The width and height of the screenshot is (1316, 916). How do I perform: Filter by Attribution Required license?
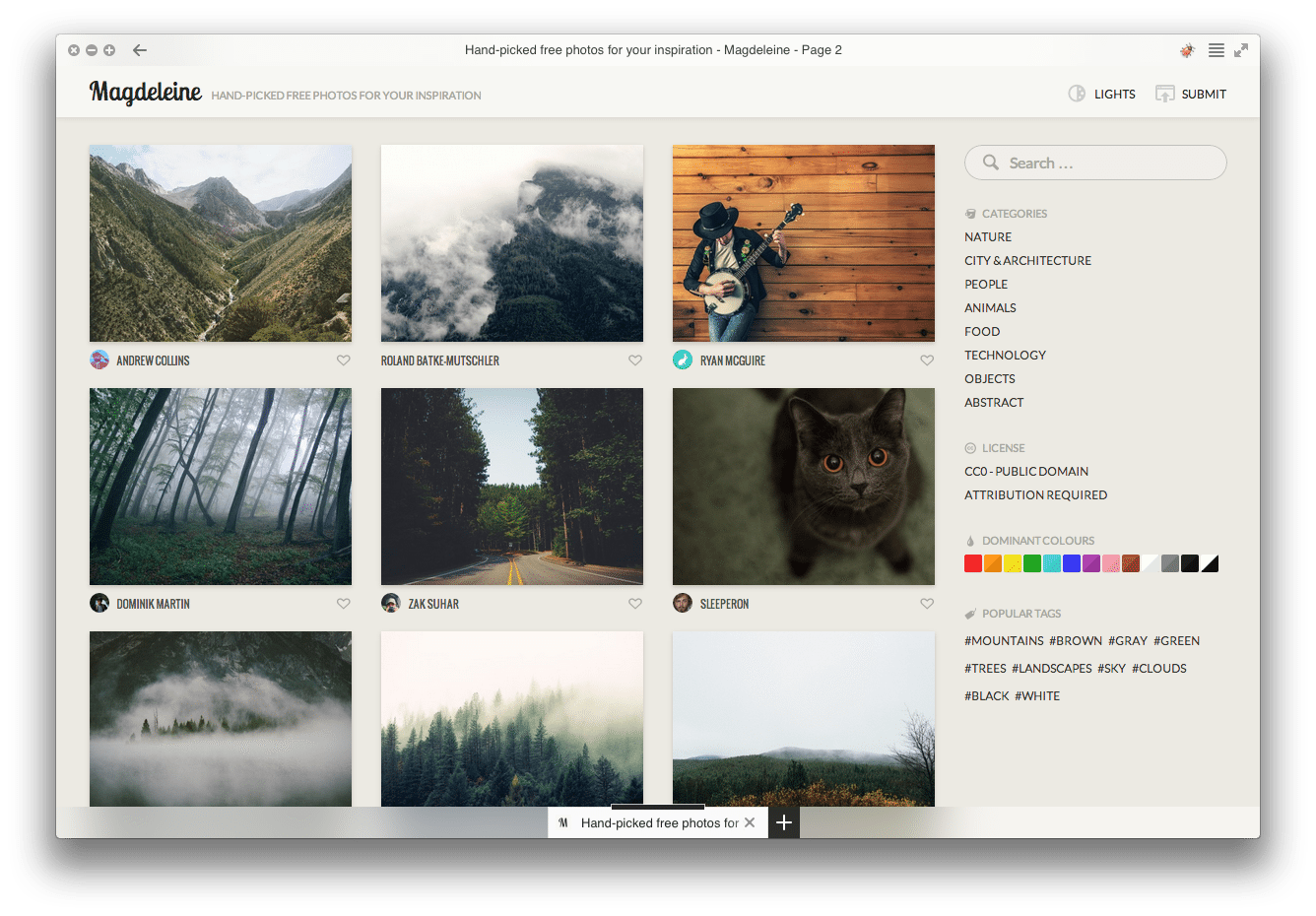click(x=1035, y=495)
